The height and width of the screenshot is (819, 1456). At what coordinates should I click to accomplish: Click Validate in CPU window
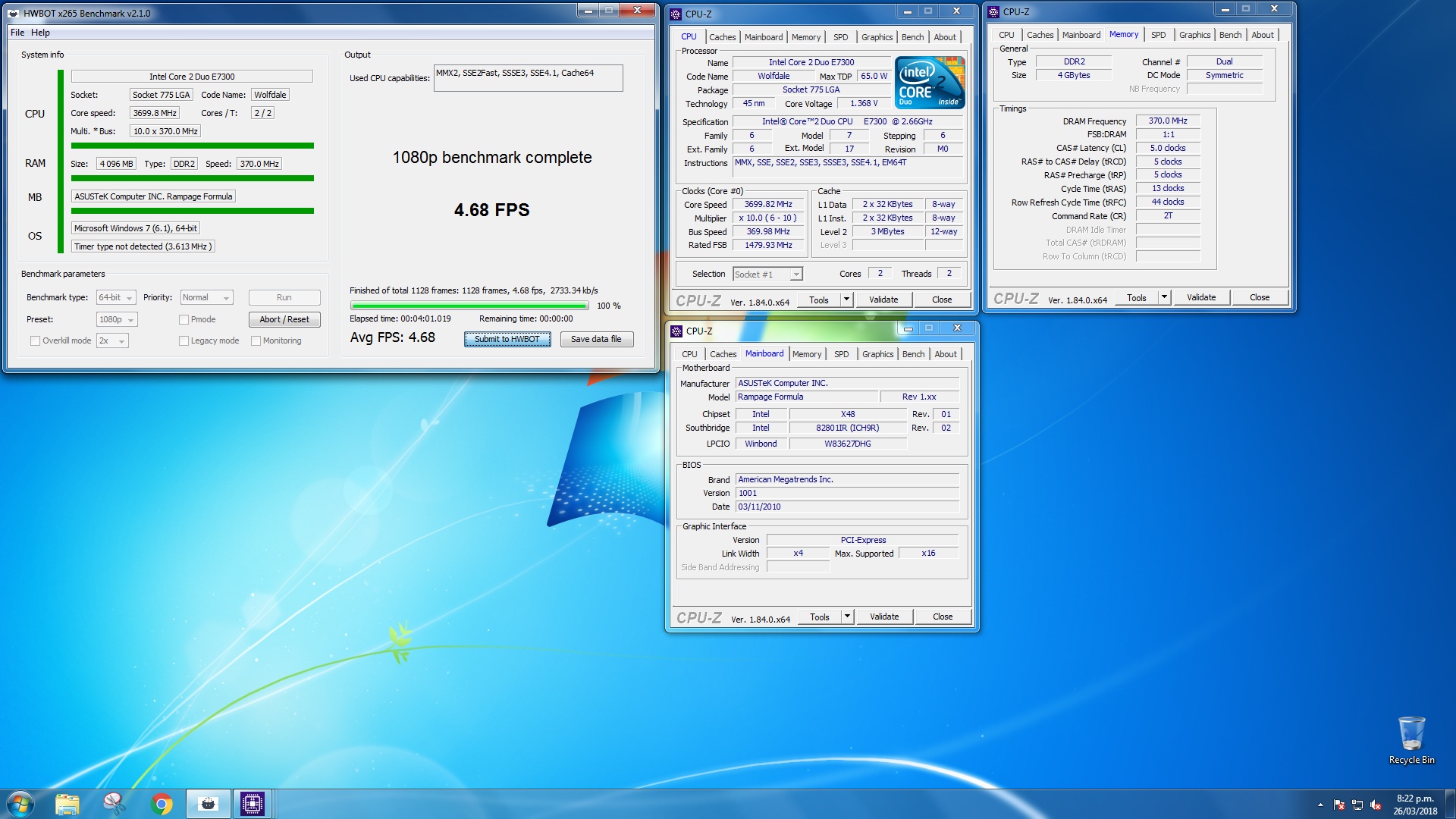point(883,300)
